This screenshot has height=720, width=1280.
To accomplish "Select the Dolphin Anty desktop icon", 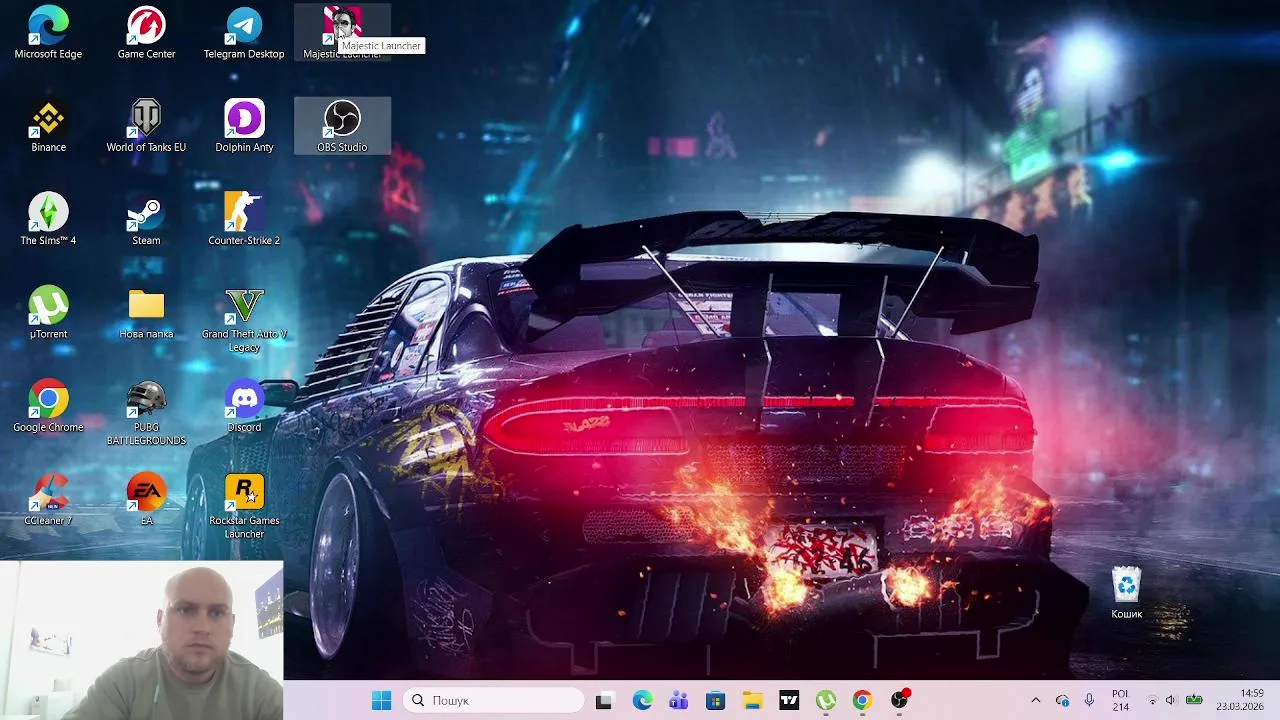I will click(244, 126).
